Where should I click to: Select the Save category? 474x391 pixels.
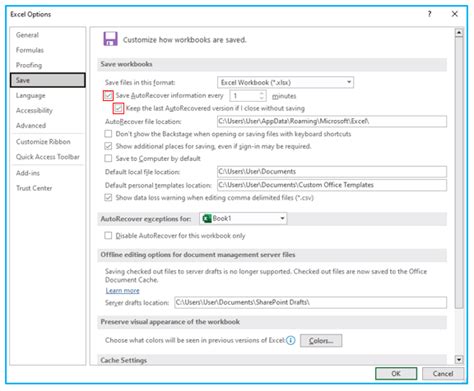click(48, 80)
